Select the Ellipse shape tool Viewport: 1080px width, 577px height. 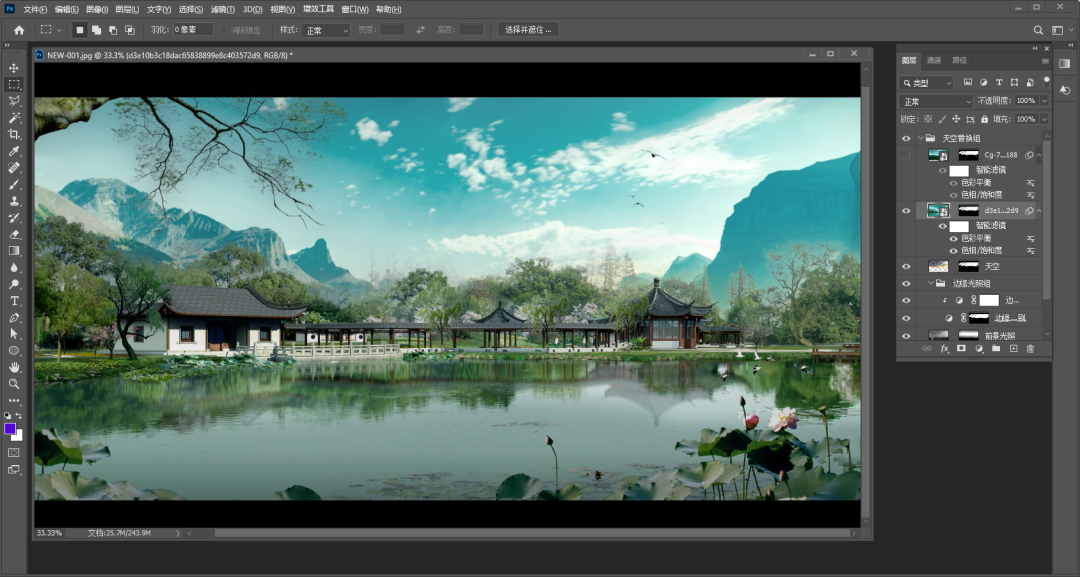click(x=14, y=350)
